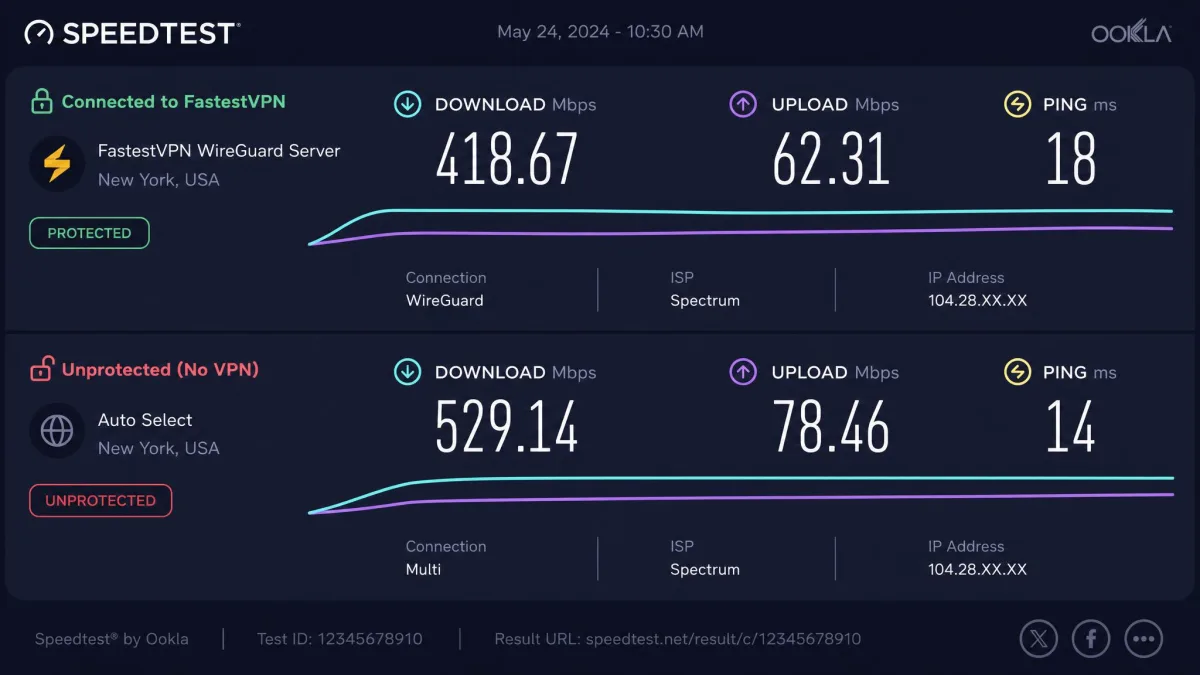Click New York, USA under FastestVPN server
The width and height of the screenshot is (1200, 675).
159,180
